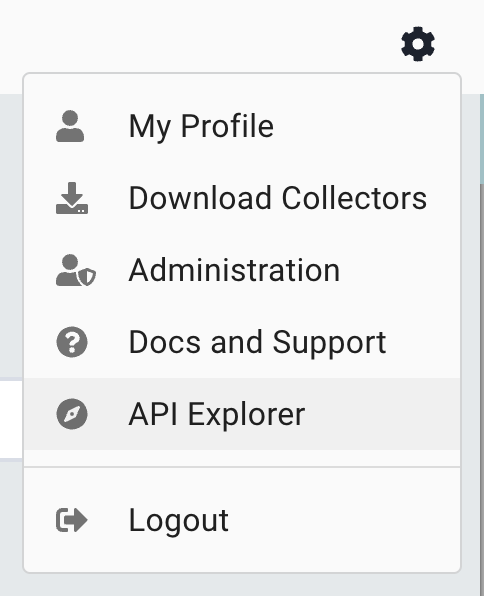Click the "Collectors" word in the download entry

pyautogui.click(x=354, y=198)
